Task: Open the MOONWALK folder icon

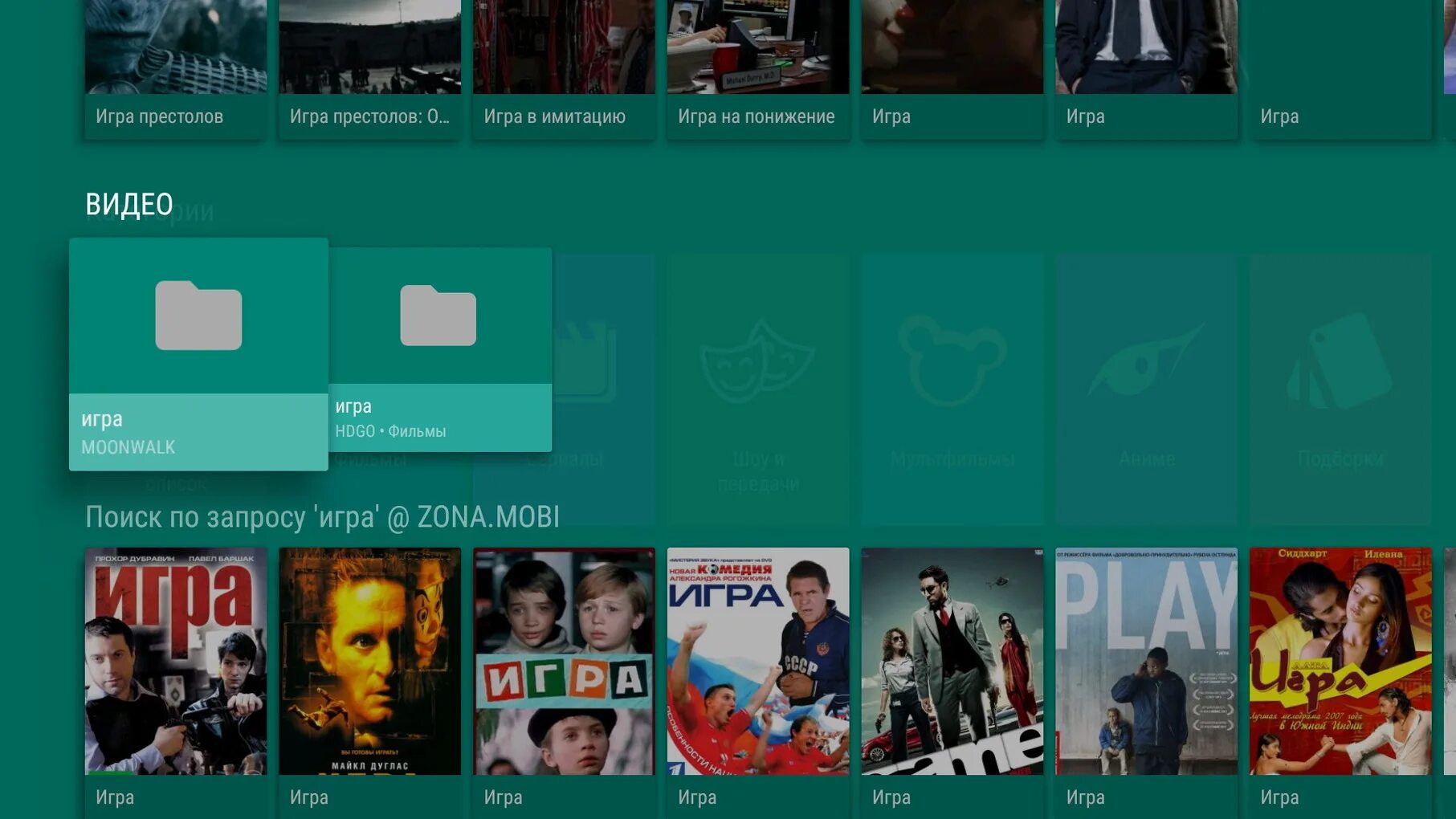Action: (198, 316)
